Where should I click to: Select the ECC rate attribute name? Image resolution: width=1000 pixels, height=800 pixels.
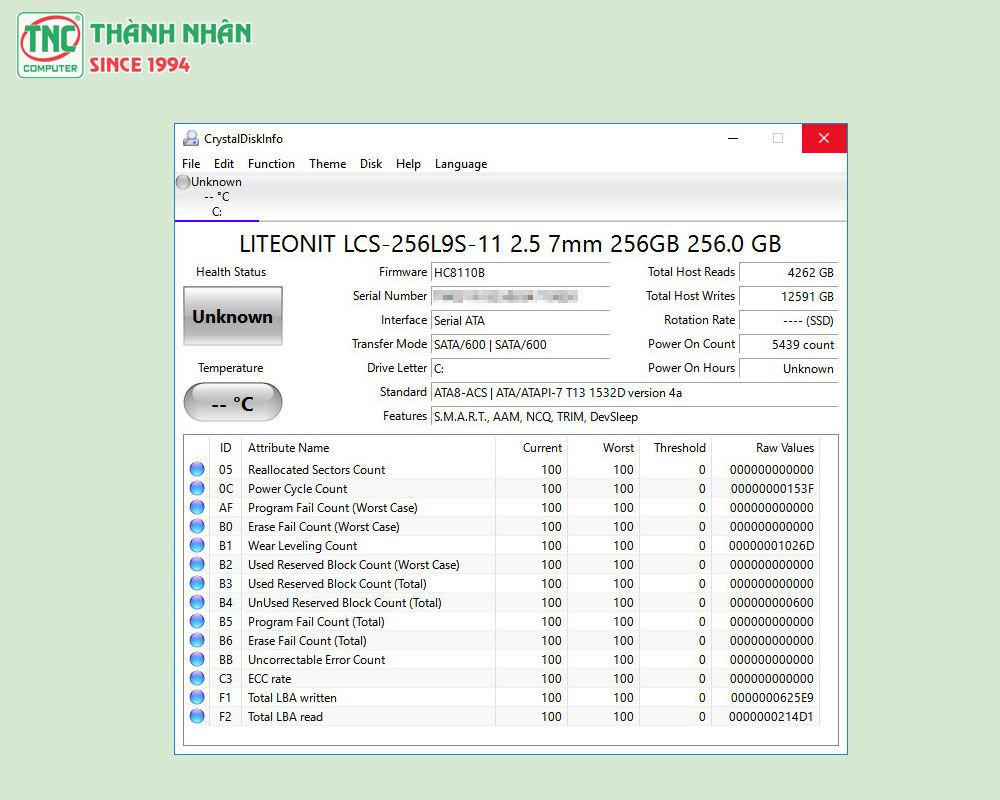click(269, 679)
